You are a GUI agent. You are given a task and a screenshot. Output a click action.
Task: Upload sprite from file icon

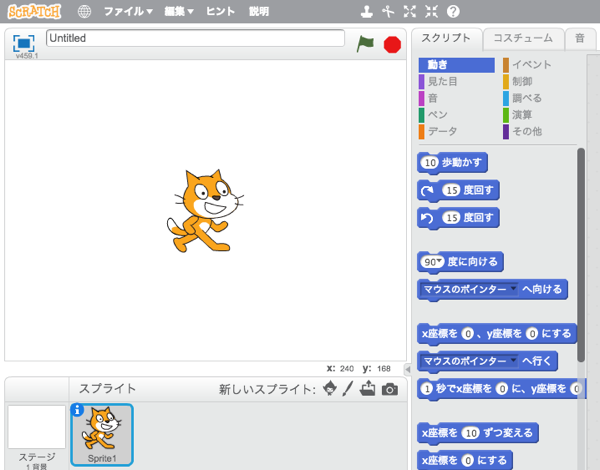368,388
